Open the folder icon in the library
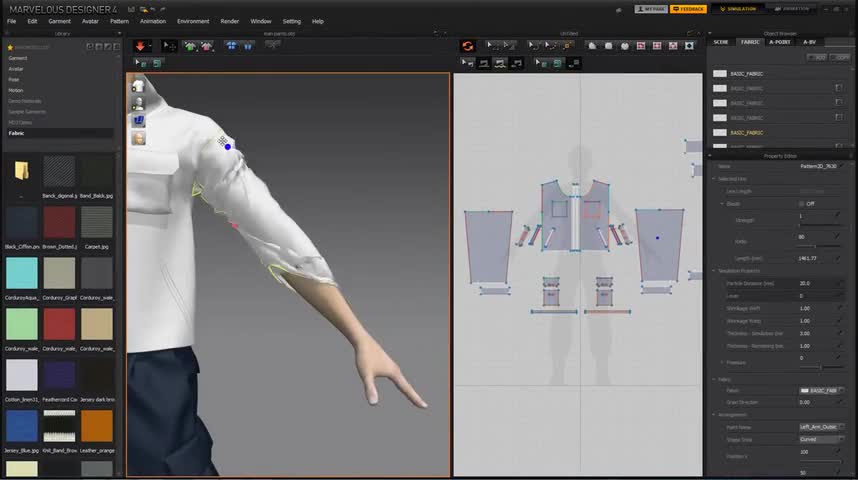This screenshot has height=480, width=858. pos(21,171)
